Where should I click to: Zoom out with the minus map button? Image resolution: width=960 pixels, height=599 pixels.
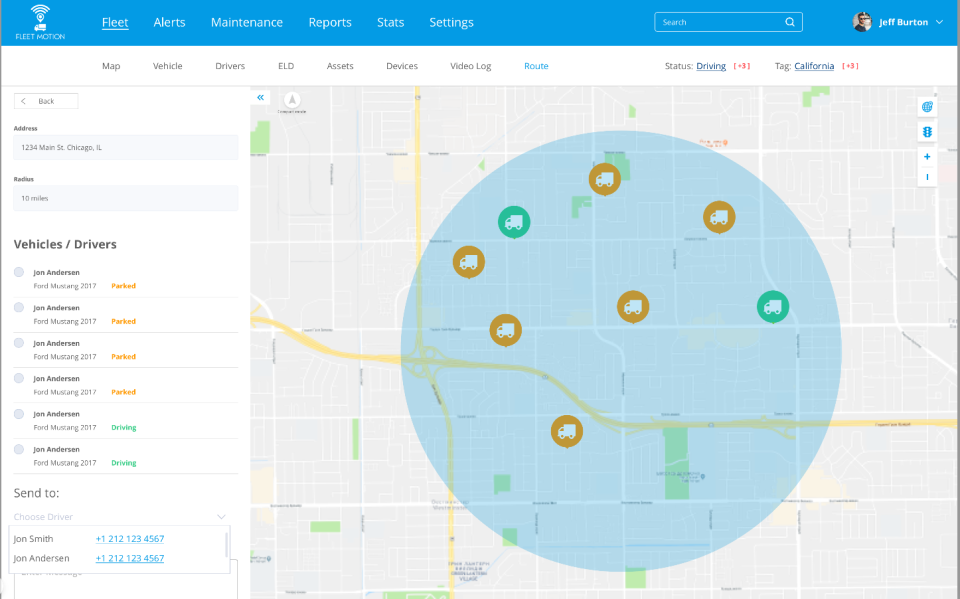tap(927, 177)
